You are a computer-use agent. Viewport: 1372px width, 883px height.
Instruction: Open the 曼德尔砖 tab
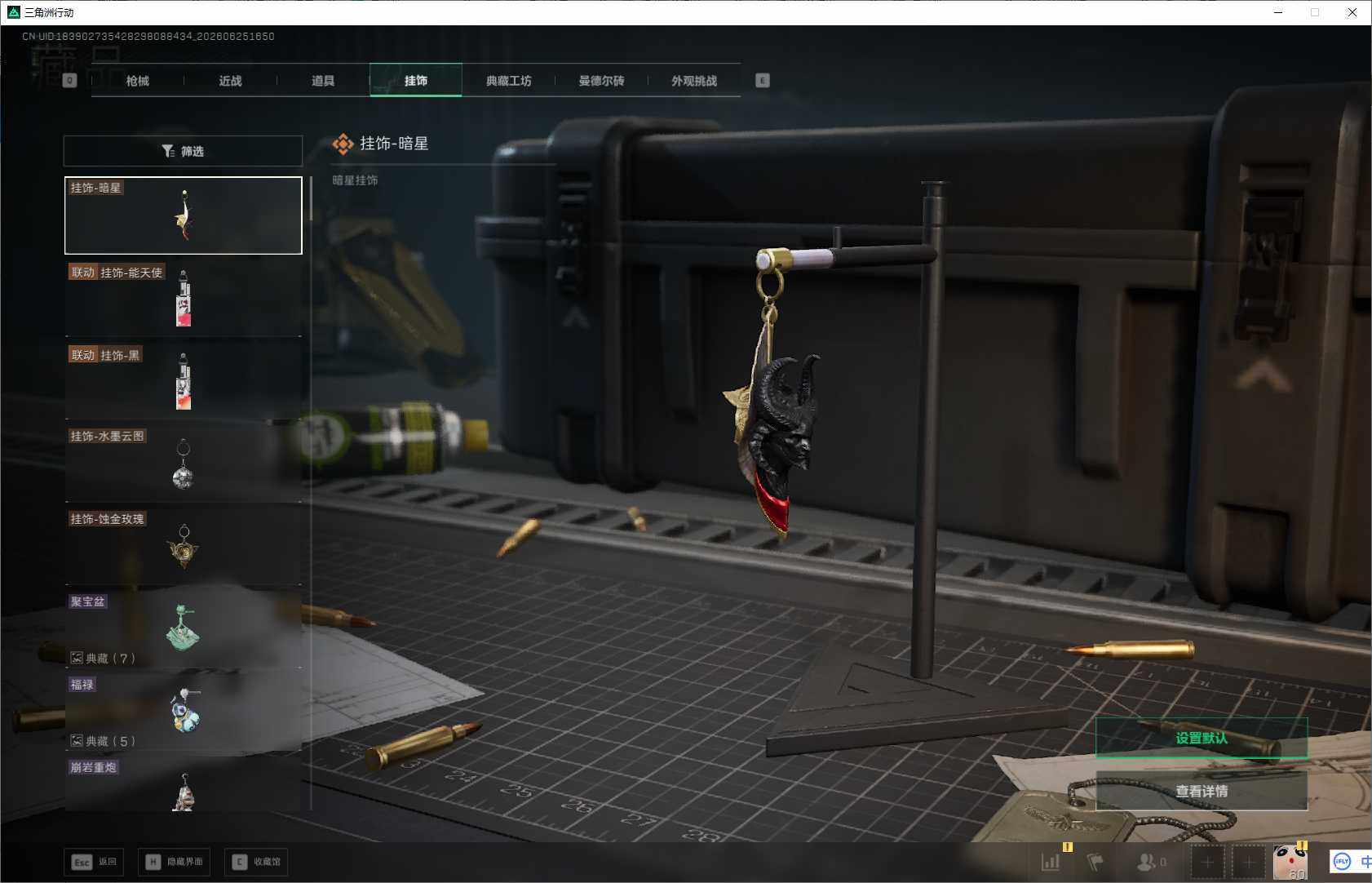pos(601,81)
